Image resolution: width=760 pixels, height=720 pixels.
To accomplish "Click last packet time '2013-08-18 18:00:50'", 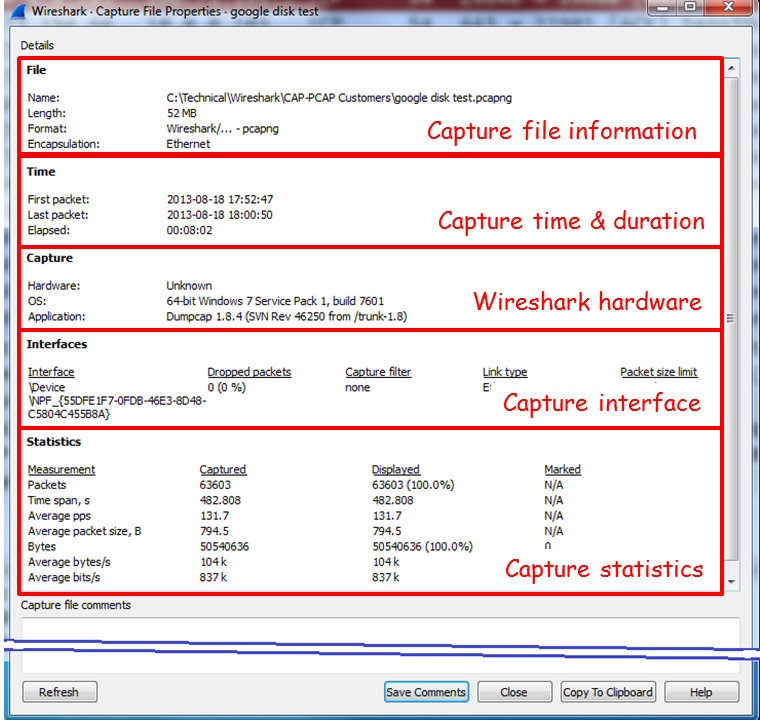I will pos(220,215).
